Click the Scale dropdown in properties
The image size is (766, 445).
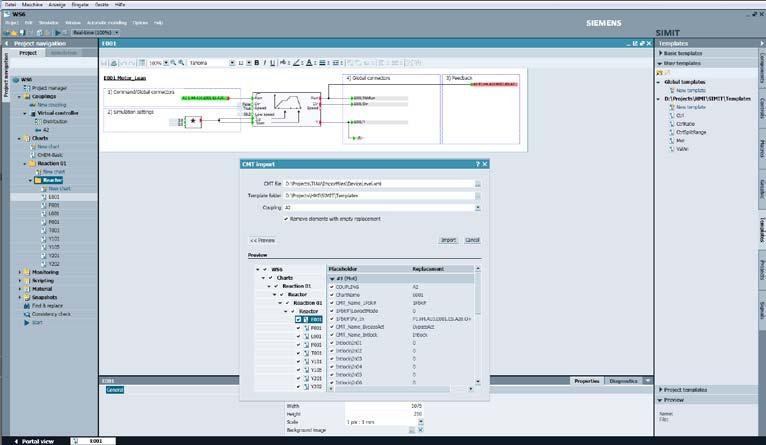pyautogui.click(x=421, y=422)
